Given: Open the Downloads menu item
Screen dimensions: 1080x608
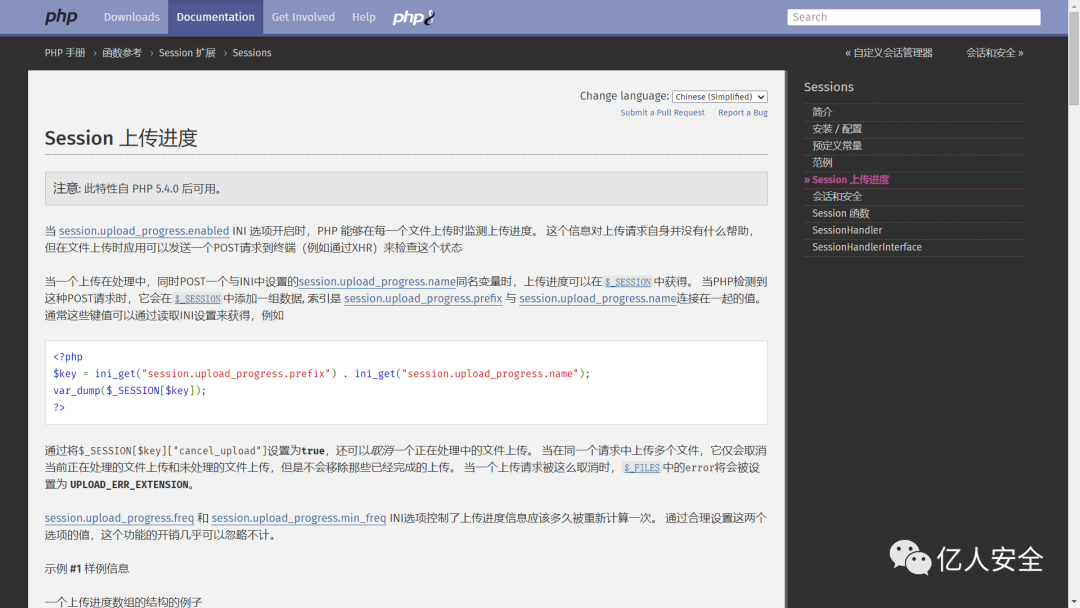Looking at the screenshot, I should click(132, 17).
